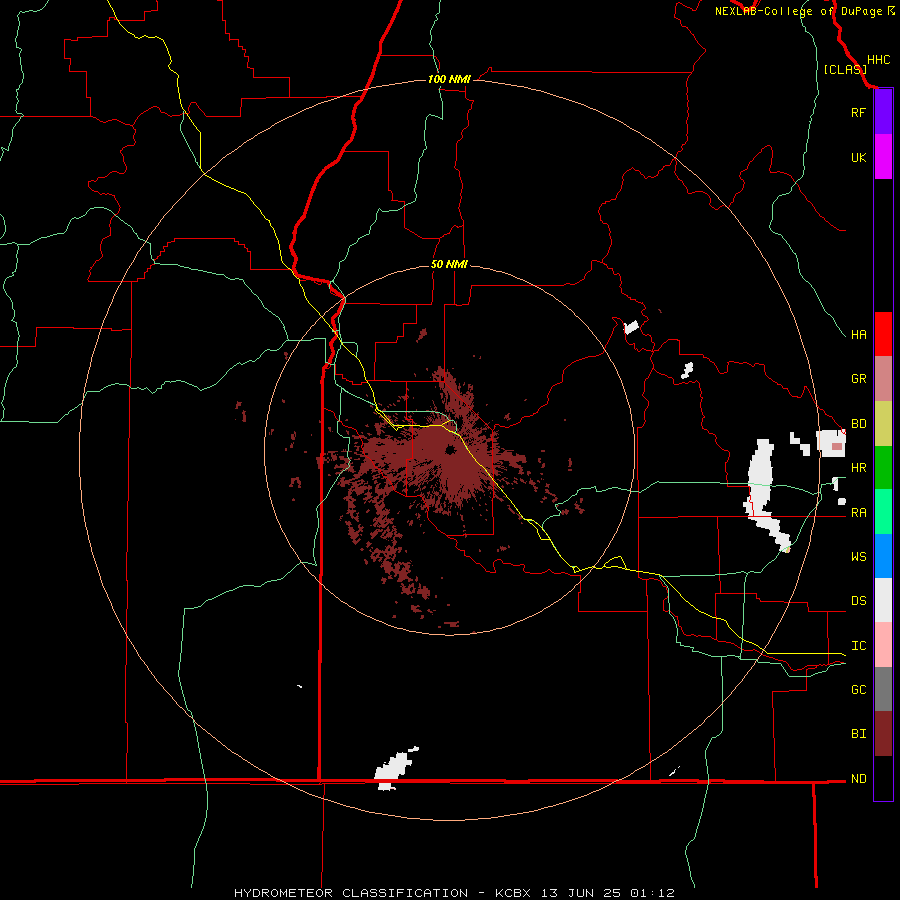
Task: Click the black radar site dot at center
Action: pos(450,449)
